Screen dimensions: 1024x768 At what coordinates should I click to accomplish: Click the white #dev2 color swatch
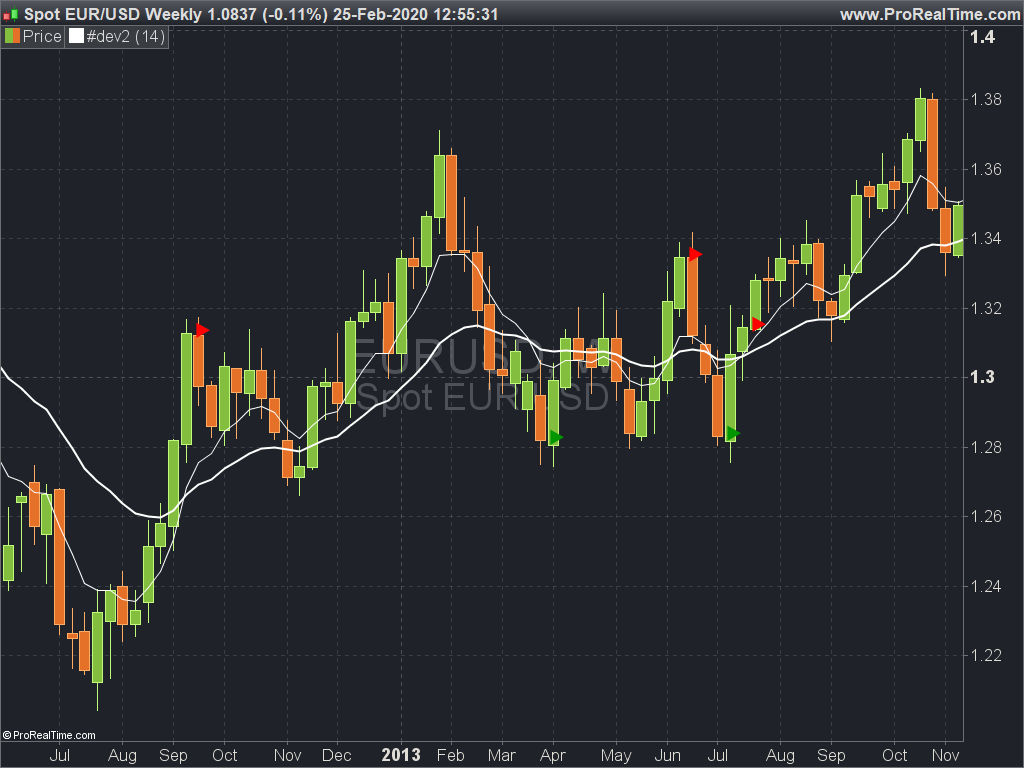coord(76,37)
